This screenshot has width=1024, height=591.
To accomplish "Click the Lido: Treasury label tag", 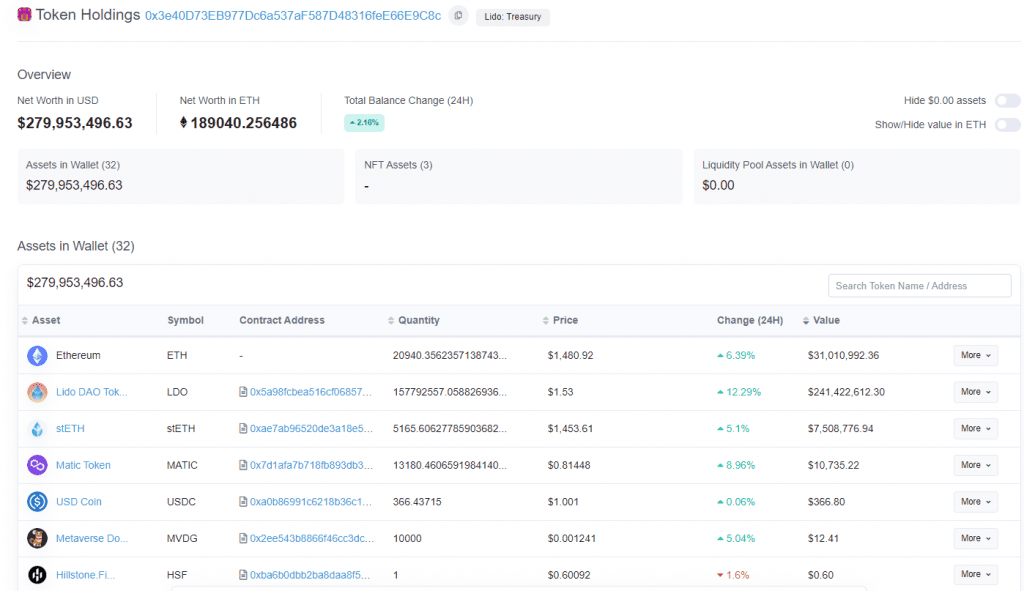I will tap(513, 17).
